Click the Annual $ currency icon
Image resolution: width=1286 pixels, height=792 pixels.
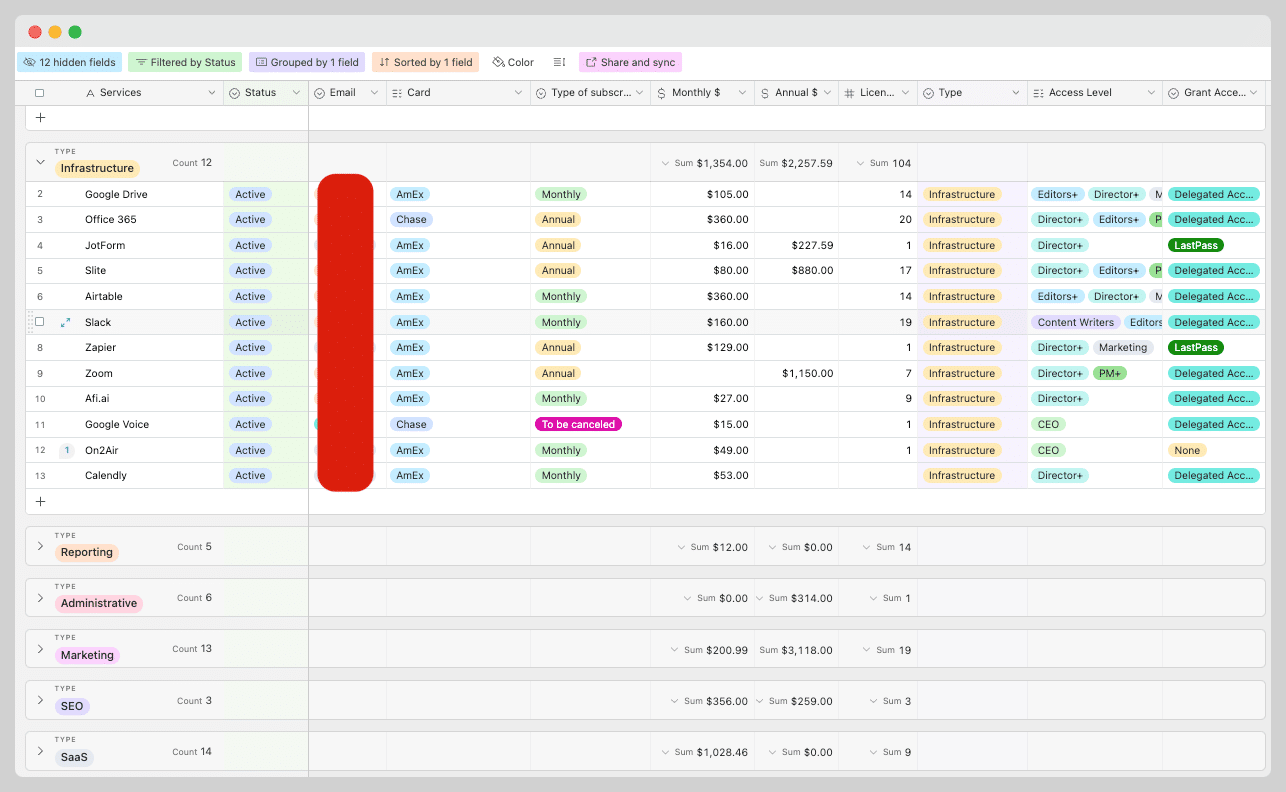[x=765, y=93]
